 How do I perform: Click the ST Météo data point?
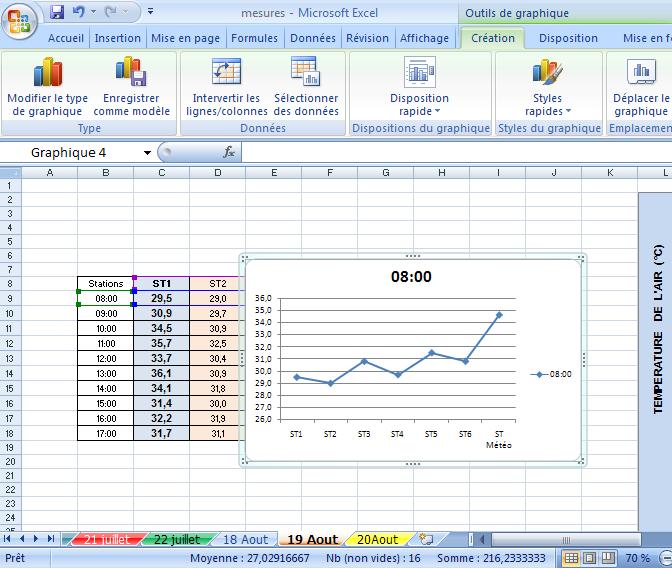pyautogui.click(x=499, y=315)
